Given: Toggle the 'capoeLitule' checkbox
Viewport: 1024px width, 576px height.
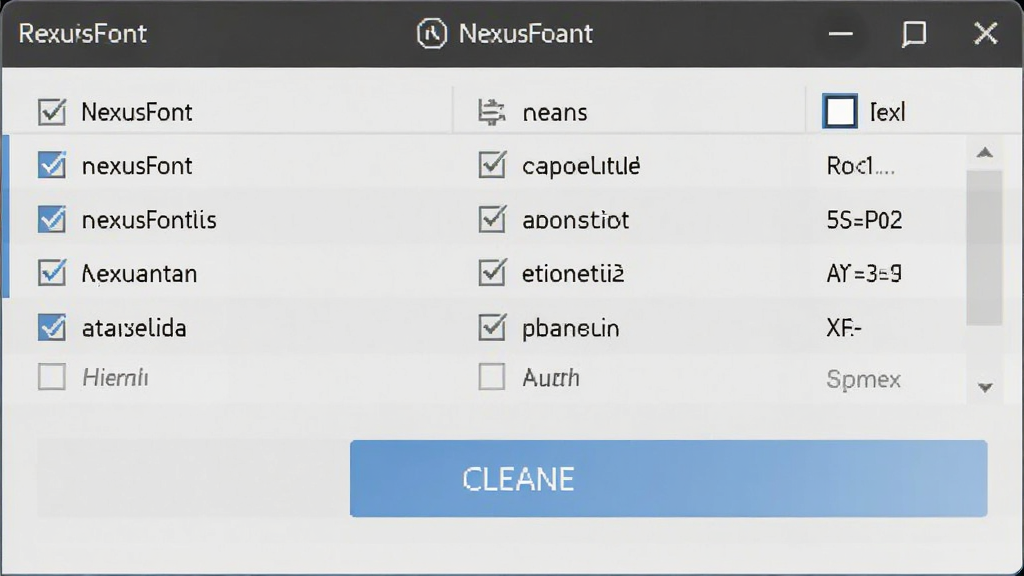Looking at the screenshot, I should click(492, 165).
